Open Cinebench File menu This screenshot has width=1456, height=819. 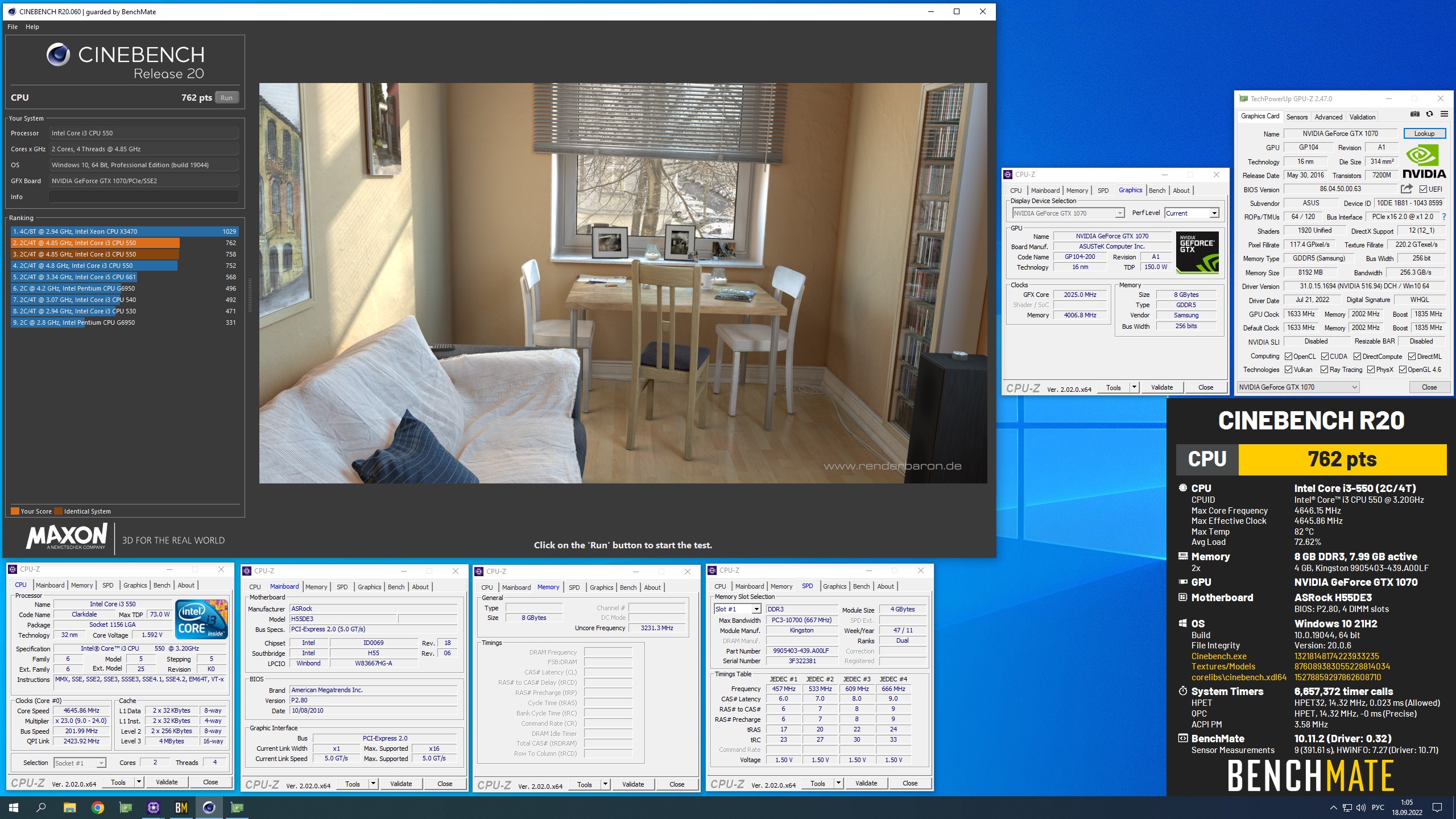[x=13, y=27]
